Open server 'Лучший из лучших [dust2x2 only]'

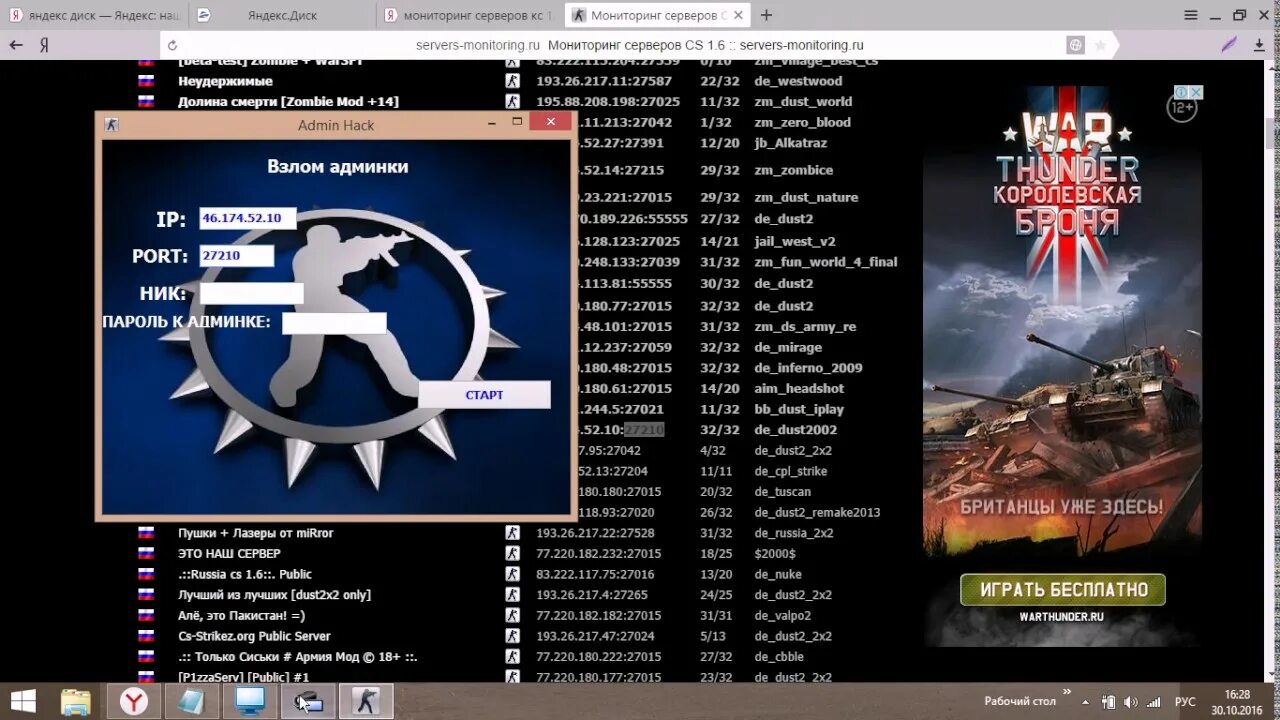[274, 595]
